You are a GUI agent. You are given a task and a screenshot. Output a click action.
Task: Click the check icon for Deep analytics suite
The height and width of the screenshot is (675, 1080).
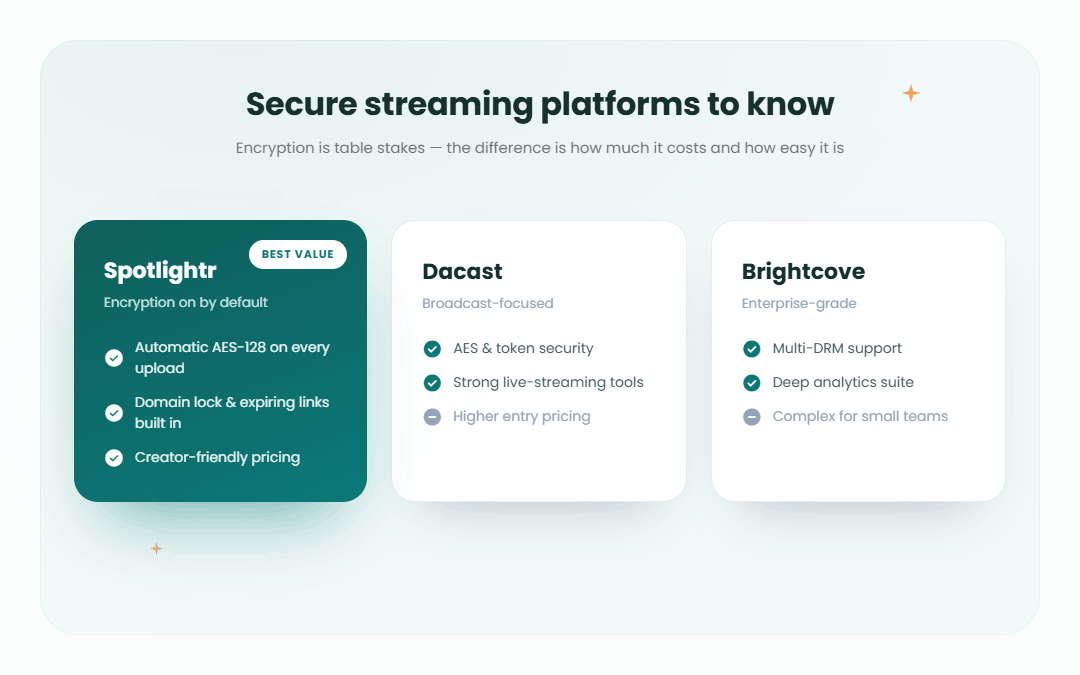[751, 383]
